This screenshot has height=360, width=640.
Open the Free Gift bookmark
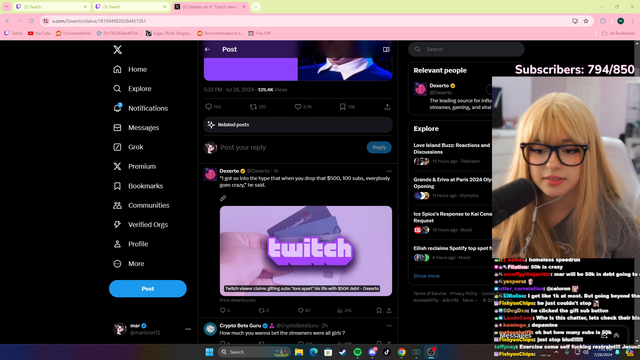[x=260, y=33]
